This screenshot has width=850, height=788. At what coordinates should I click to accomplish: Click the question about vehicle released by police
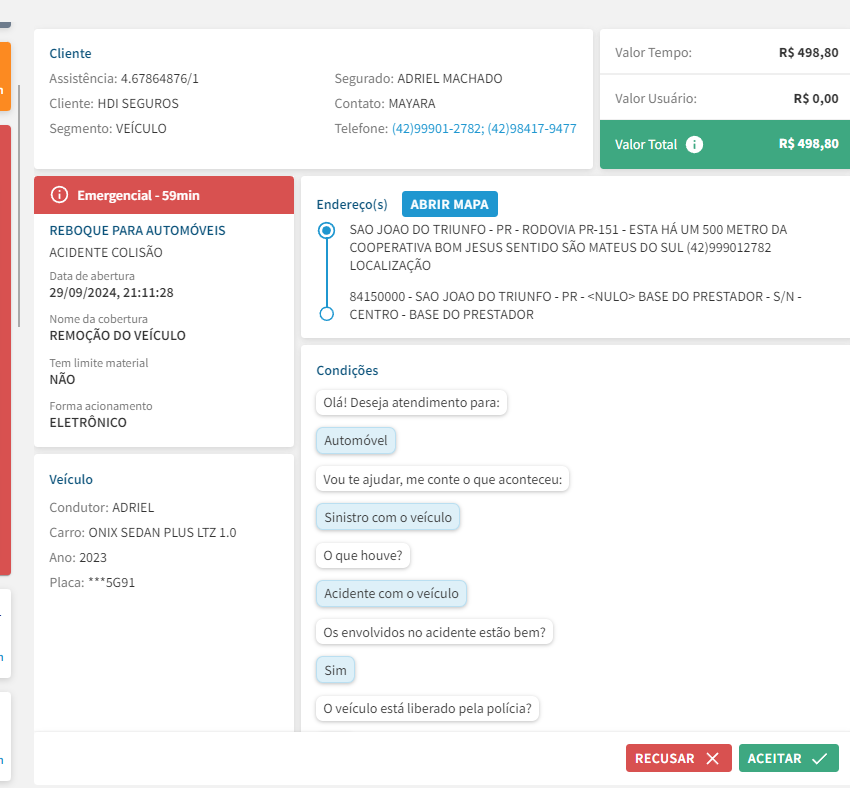(x=430, y=709)
